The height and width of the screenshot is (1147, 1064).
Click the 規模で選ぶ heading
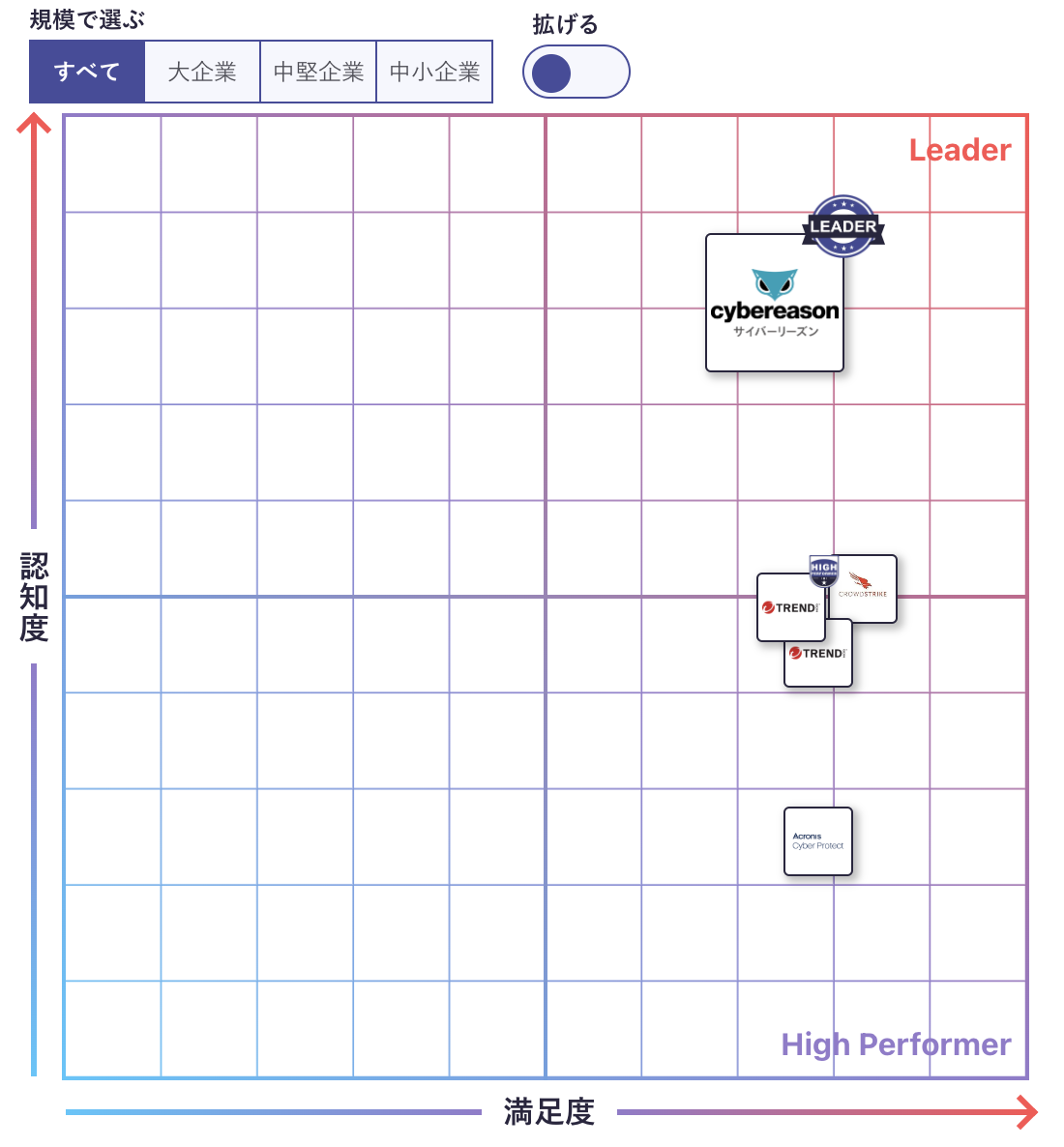click(87, 19)
